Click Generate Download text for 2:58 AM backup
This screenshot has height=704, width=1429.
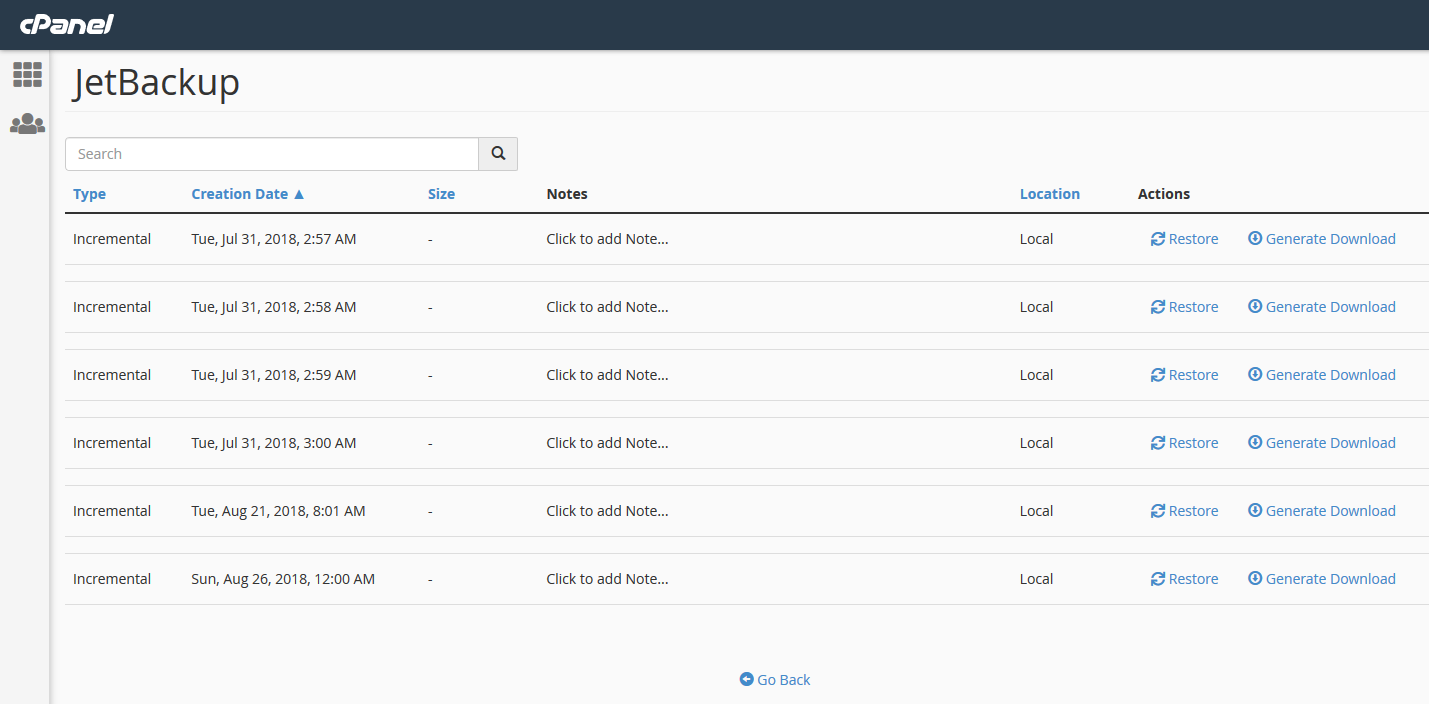click(x=1331, y=307)
